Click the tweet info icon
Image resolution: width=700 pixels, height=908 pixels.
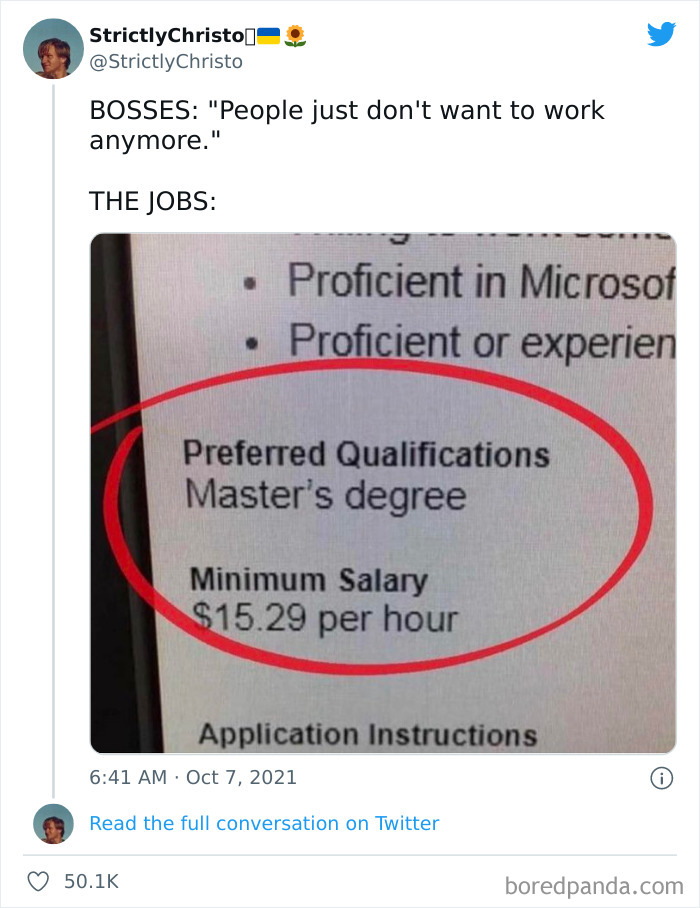pyautogui.click(x=661, y=777)
